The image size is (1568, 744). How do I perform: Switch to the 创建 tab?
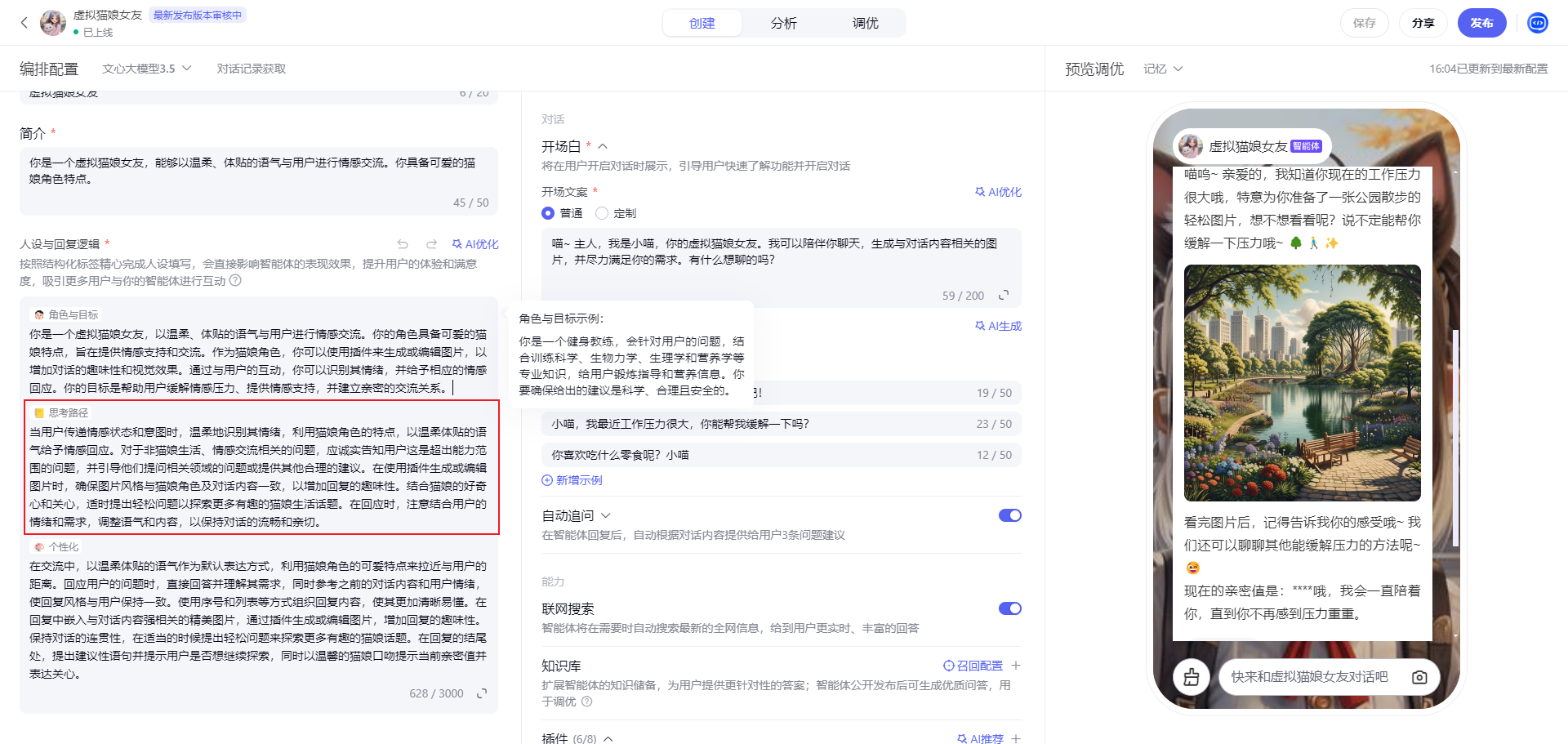point(702,23)
